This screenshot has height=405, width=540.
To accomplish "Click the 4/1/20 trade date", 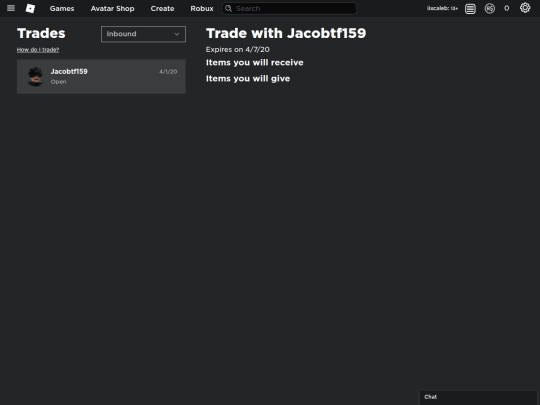I will [168, 72].
